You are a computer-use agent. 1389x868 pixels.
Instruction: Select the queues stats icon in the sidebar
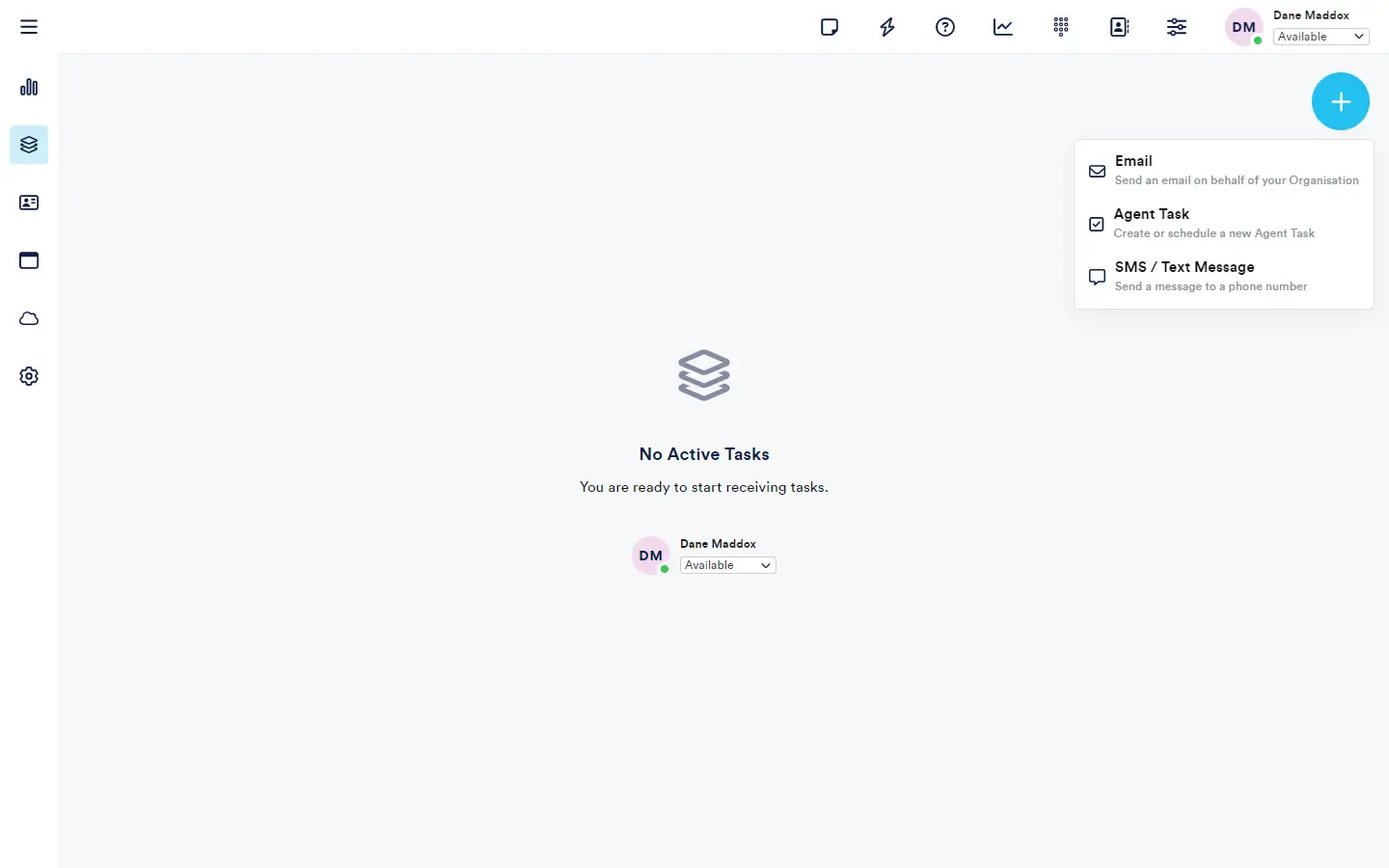click(x=28, y=87)
